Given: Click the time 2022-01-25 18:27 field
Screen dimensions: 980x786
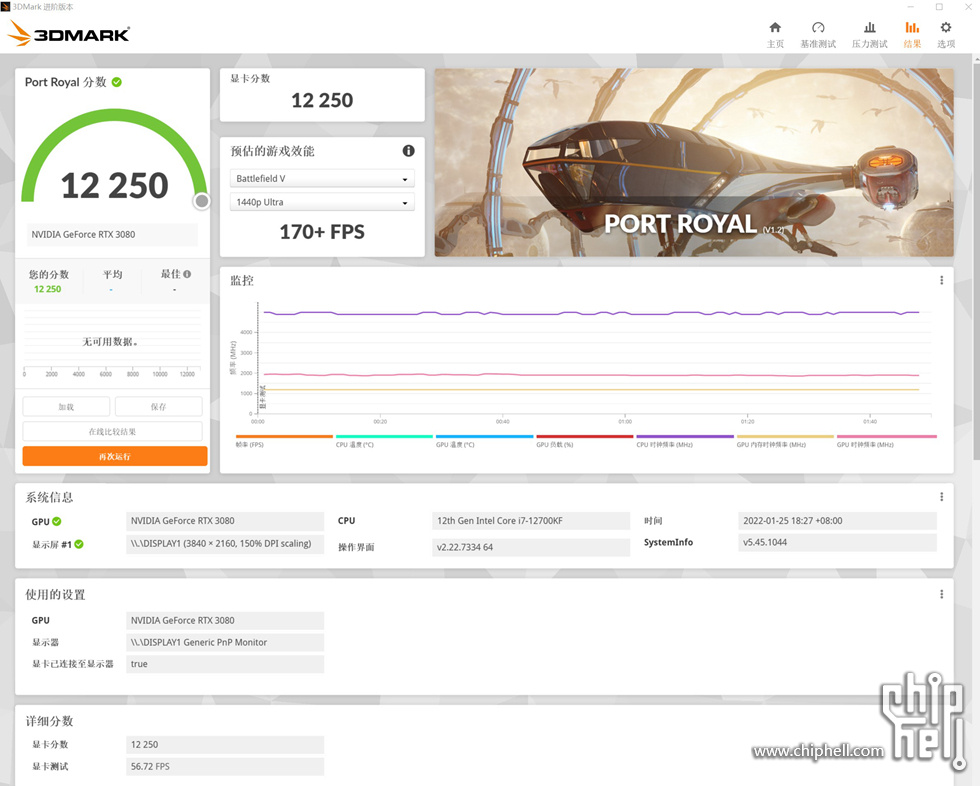Looking at the screenshot, I should [x=837, y=521].
